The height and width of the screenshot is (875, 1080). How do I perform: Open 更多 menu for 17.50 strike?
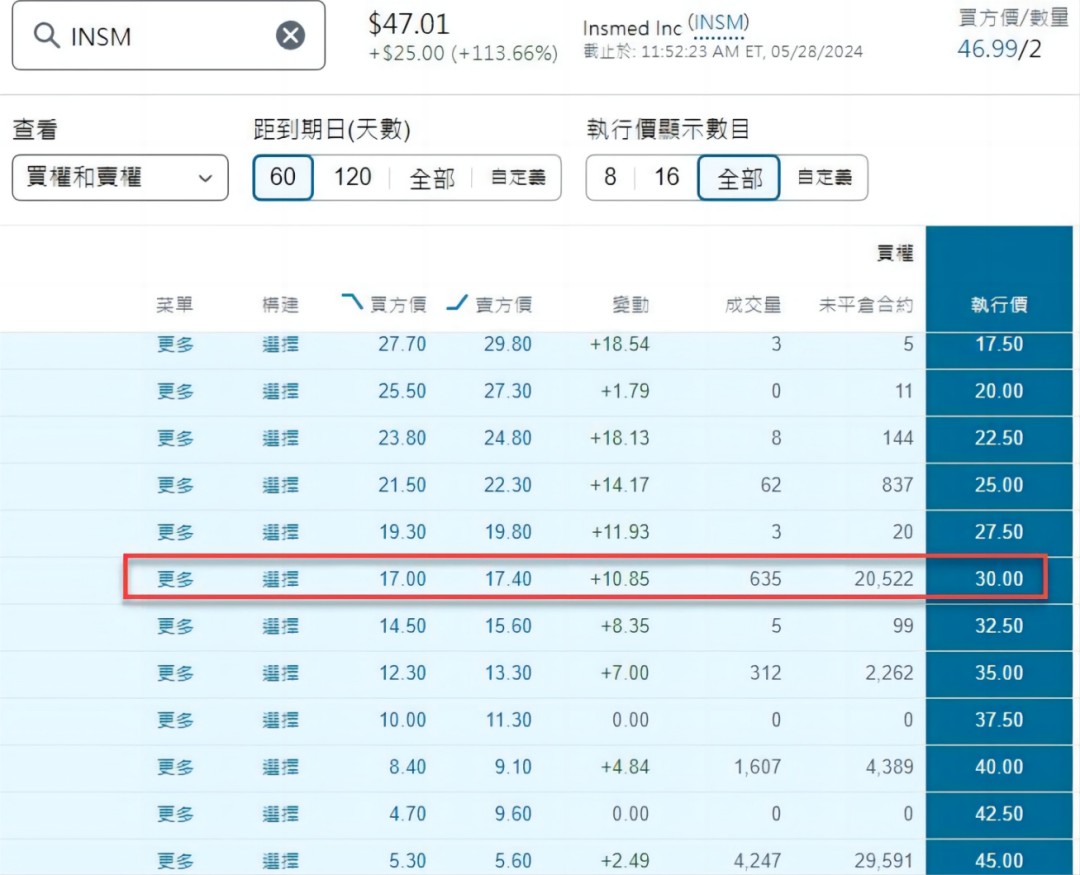pyautogui.click(x=175, y=344)
